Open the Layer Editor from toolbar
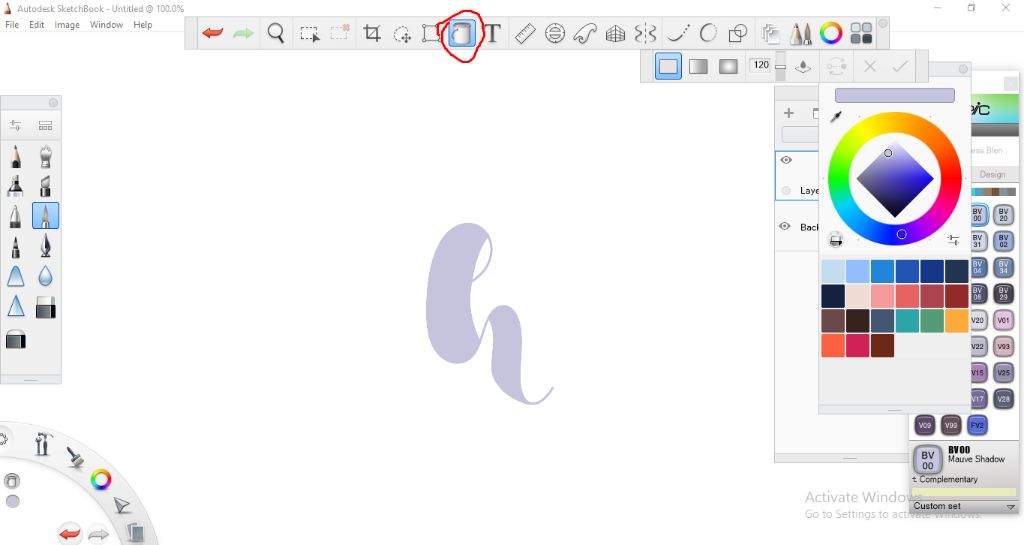1024x545 pixels. [771, 33]
